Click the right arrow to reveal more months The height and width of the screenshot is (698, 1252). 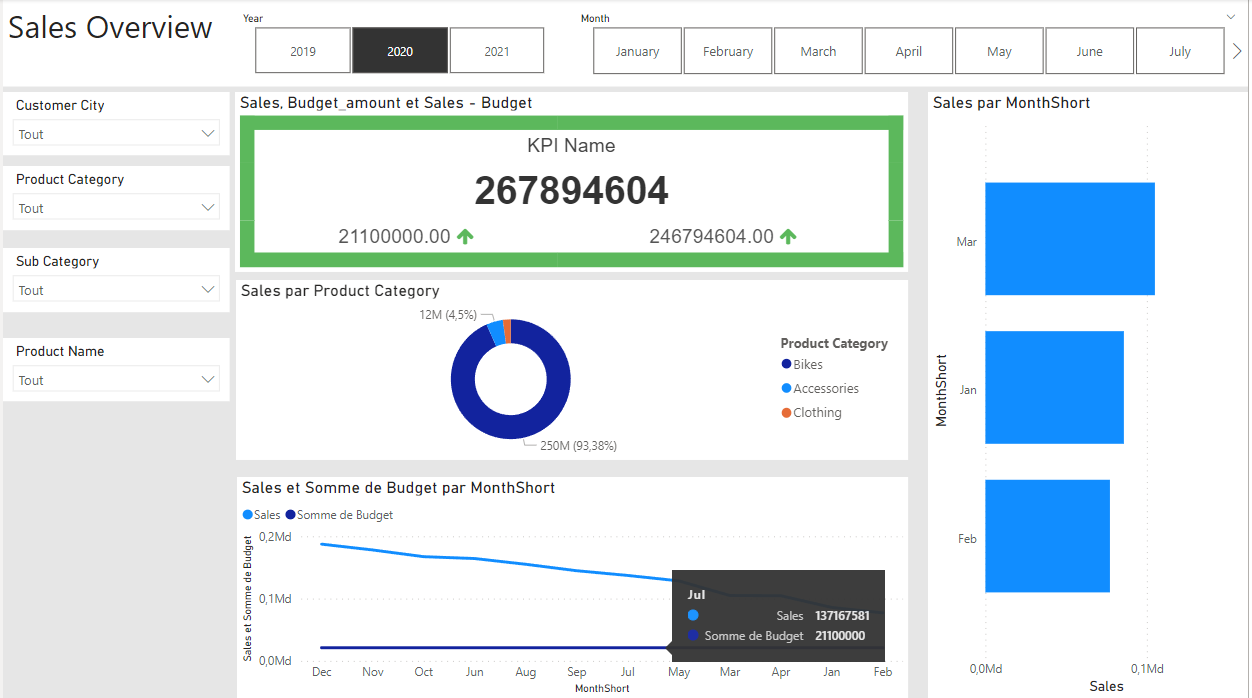pos(1236,49)
